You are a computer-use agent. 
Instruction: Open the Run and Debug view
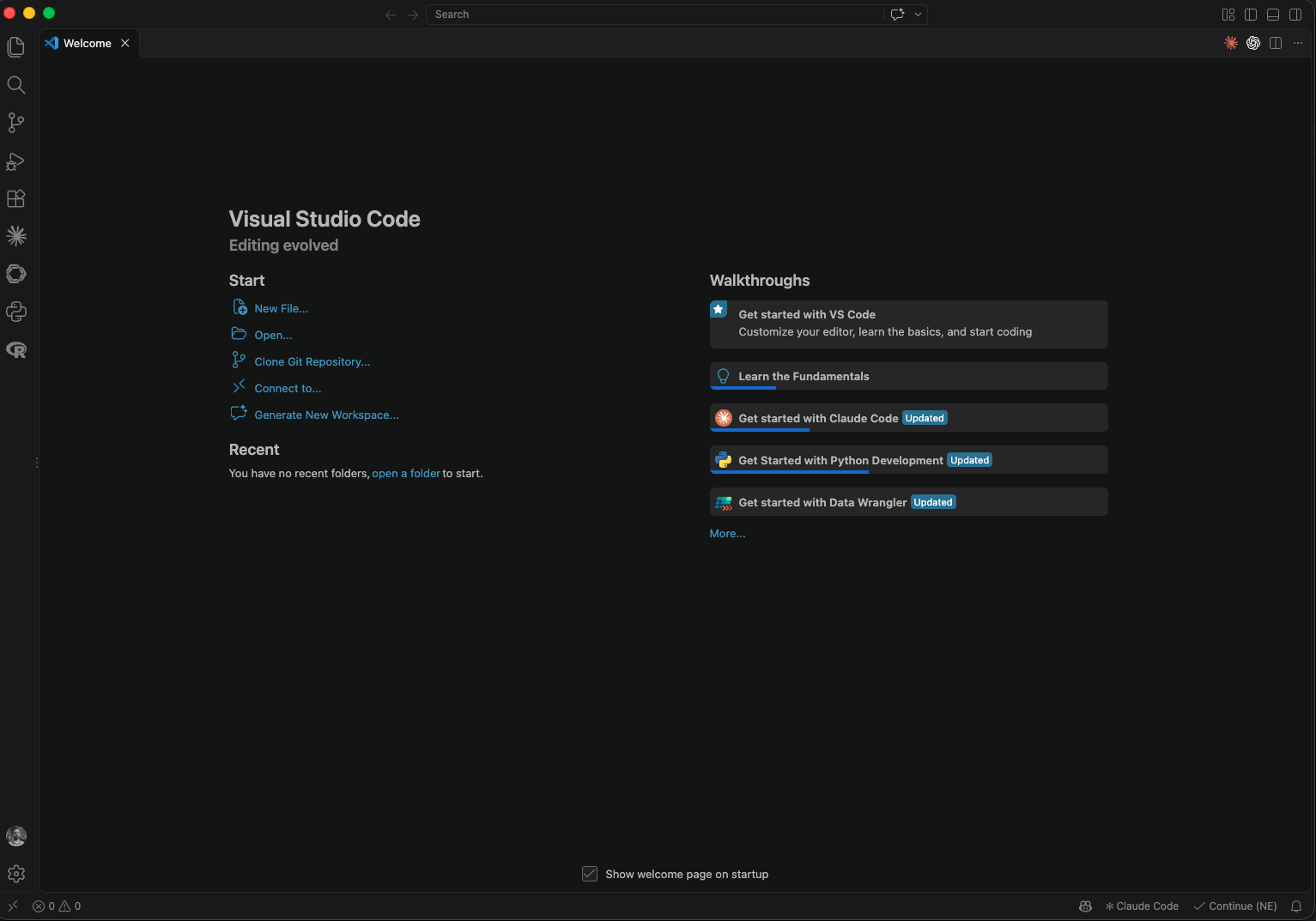click(x=16, y=161)
